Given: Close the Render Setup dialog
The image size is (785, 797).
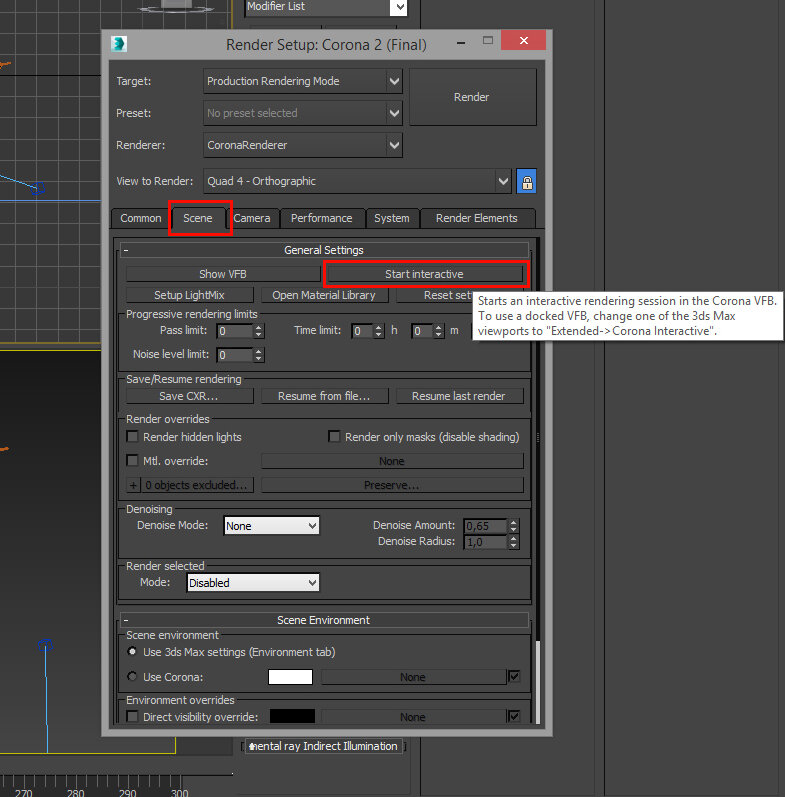Looking at the screenshot, I should pos(524,40).
